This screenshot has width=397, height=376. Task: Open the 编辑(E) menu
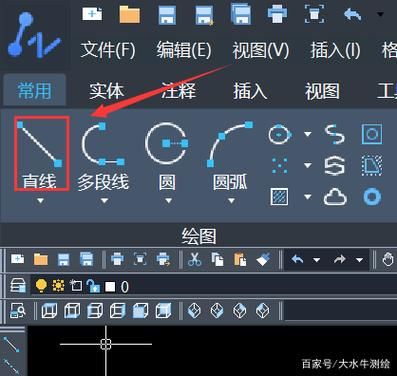pos(184,51)
